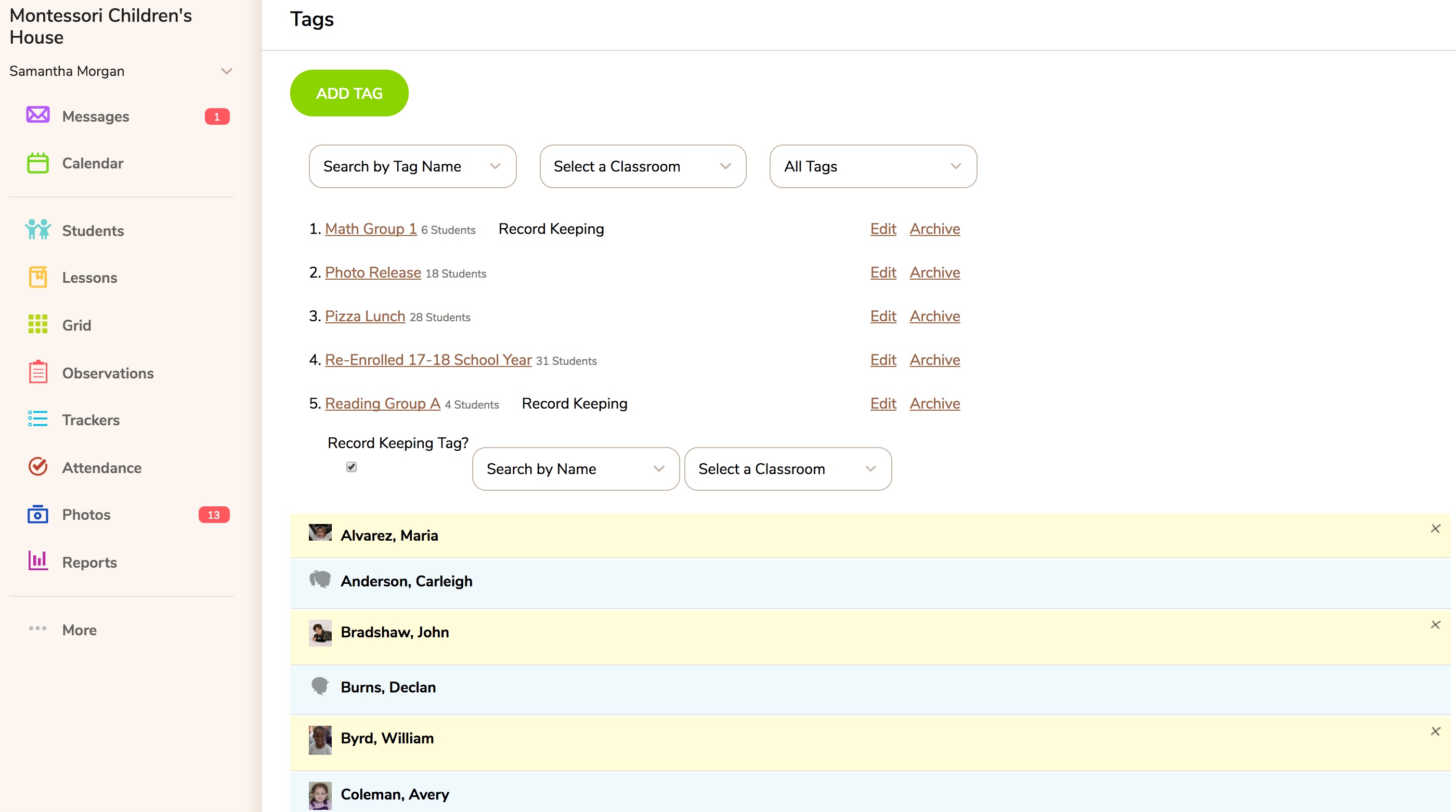Image resolution: width=1456 pixels, height=812 pixels.
Task: Toggle the Record Keeping Tag checkbox
Action: click(352, 467)
